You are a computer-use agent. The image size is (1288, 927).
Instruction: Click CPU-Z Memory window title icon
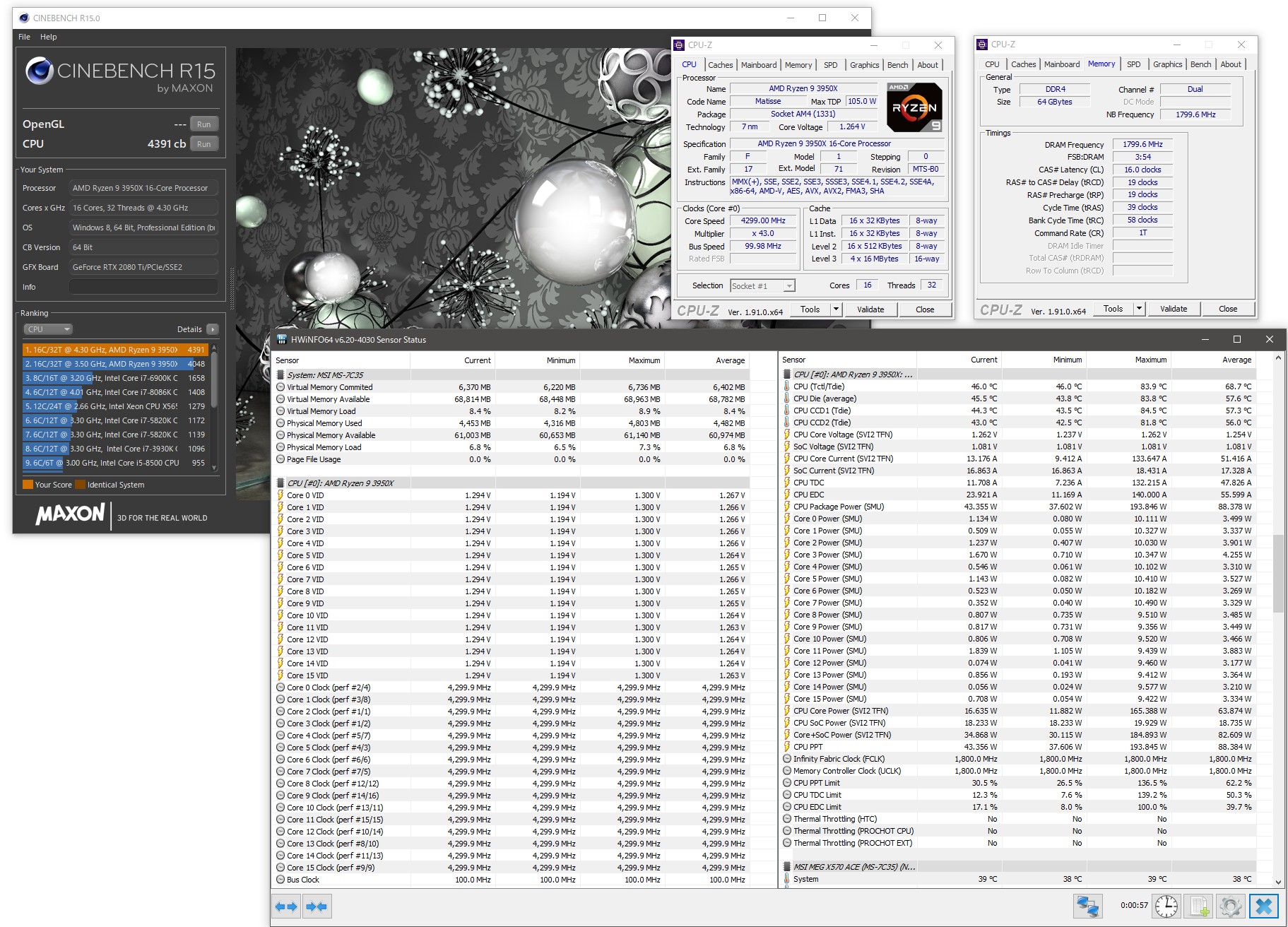coord(981,45)
